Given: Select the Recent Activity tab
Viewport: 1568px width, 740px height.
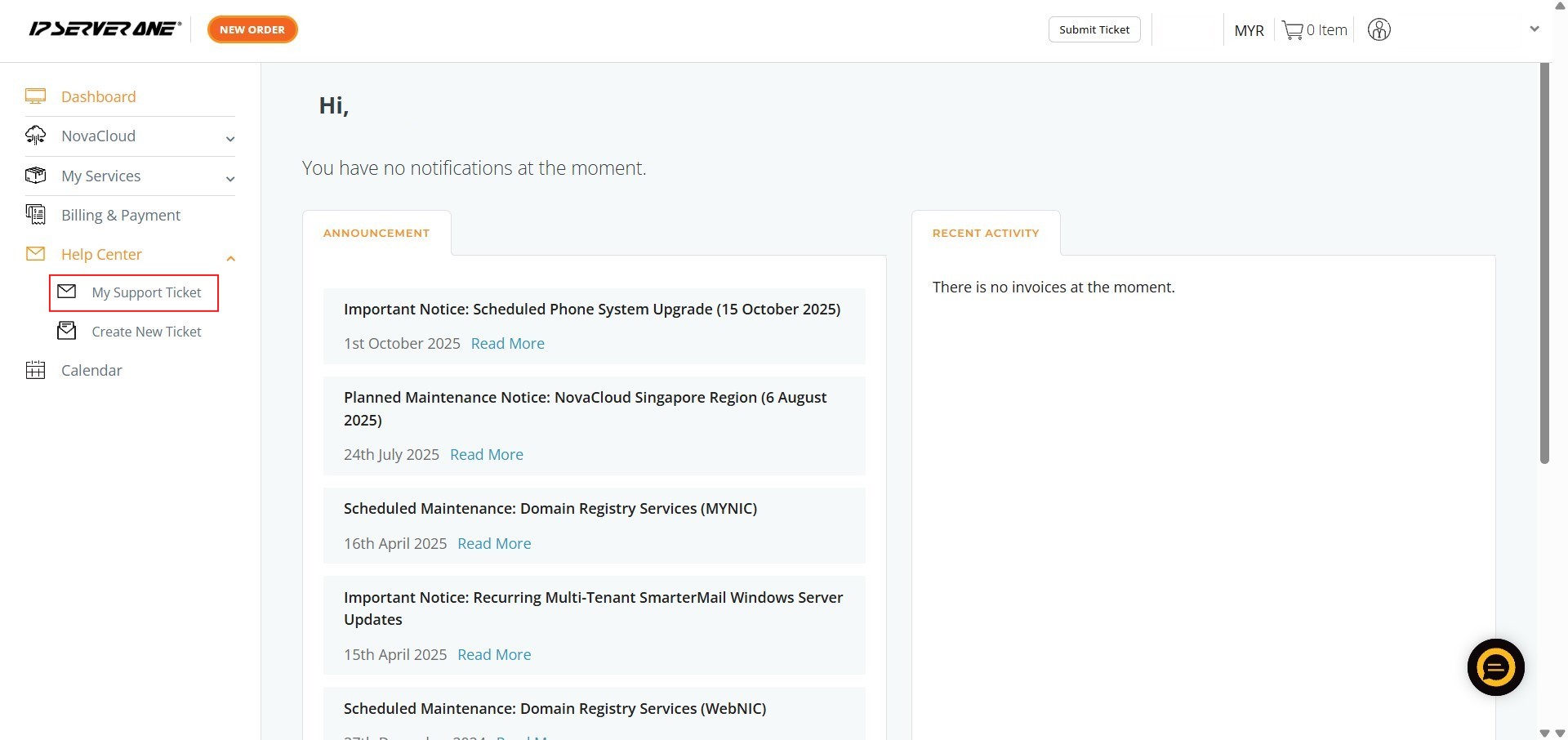Looking at the screenshot, I should [986, 233].
